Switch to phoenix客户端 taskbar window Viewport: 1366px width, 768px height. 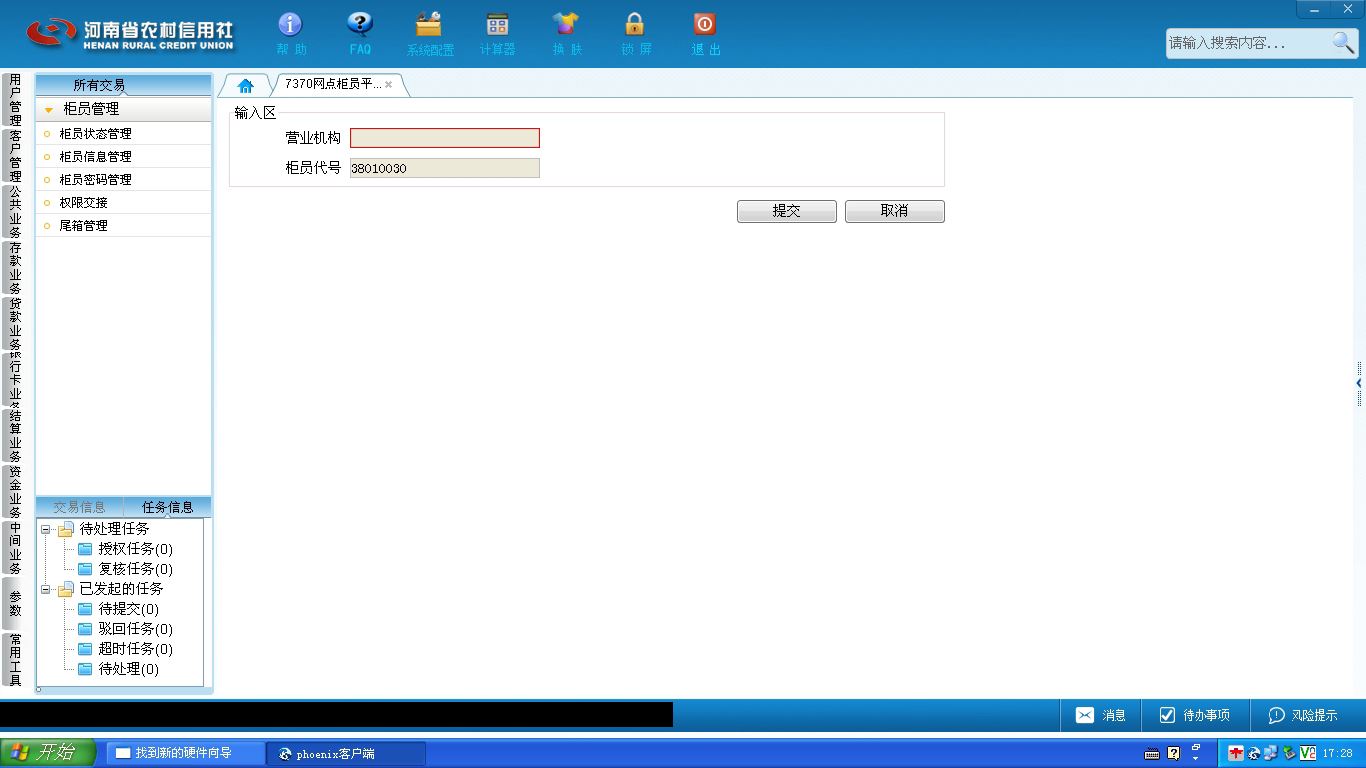346,753
